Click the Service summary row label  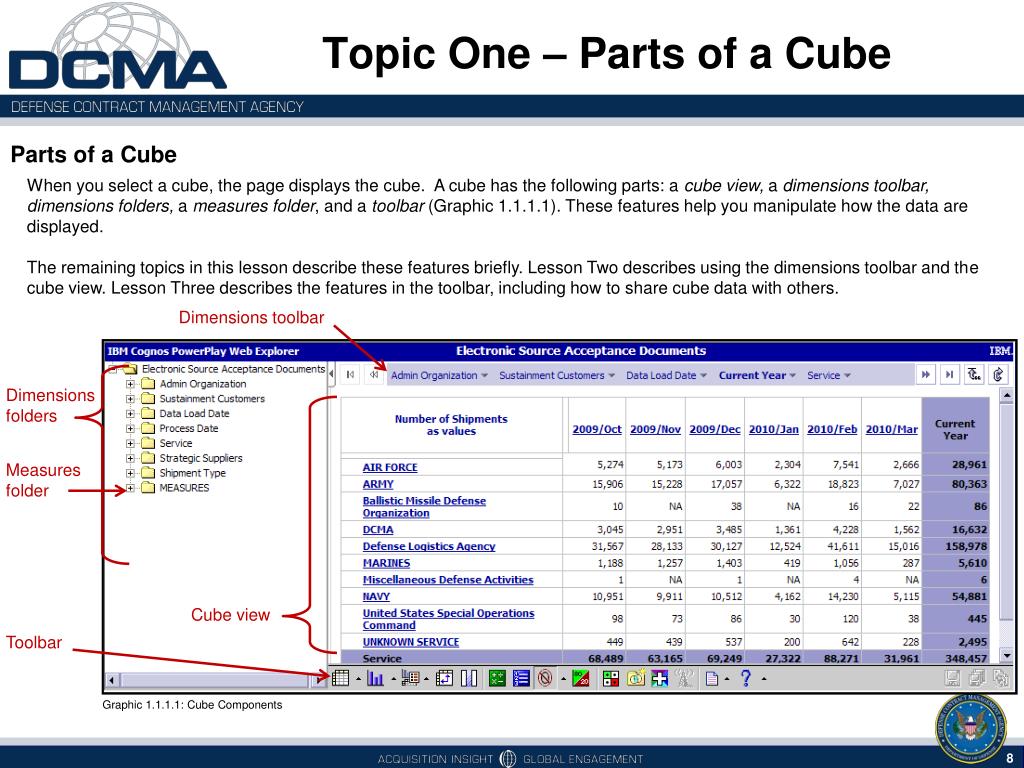382,658
